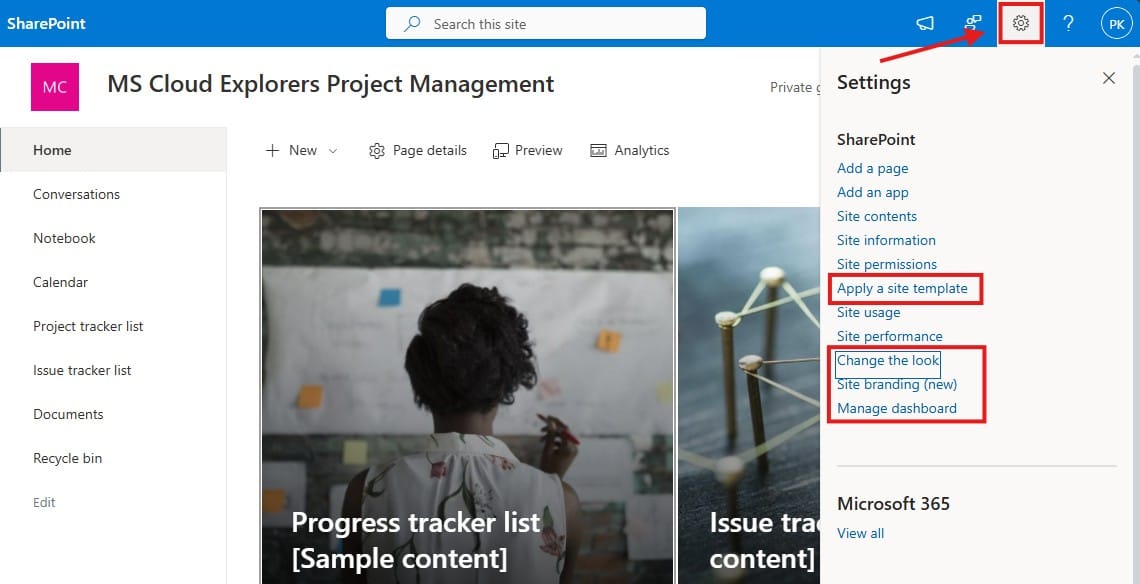Click View all under Microsoft 365
Image resolution: width=1140 pixels, height=584 pixels.
pos(861,533)
